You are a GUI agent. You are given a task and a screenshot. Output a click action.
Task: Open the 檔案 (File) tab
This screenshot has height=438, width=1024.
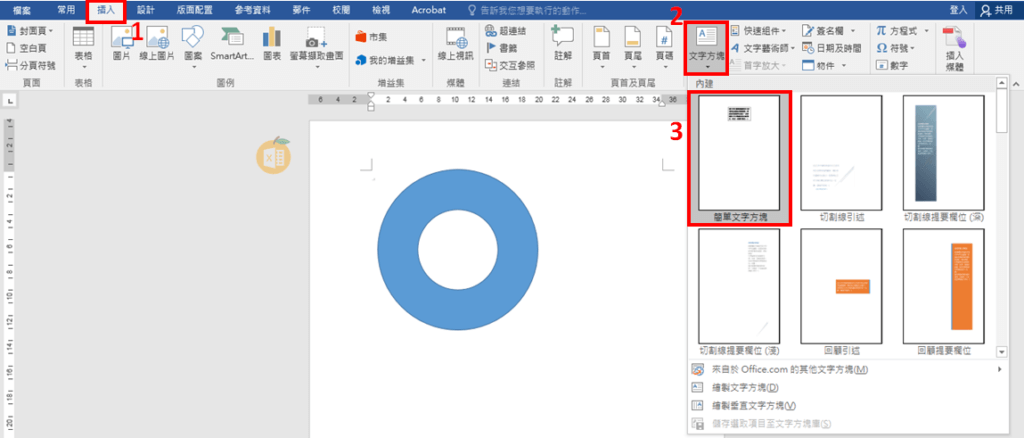22,9
